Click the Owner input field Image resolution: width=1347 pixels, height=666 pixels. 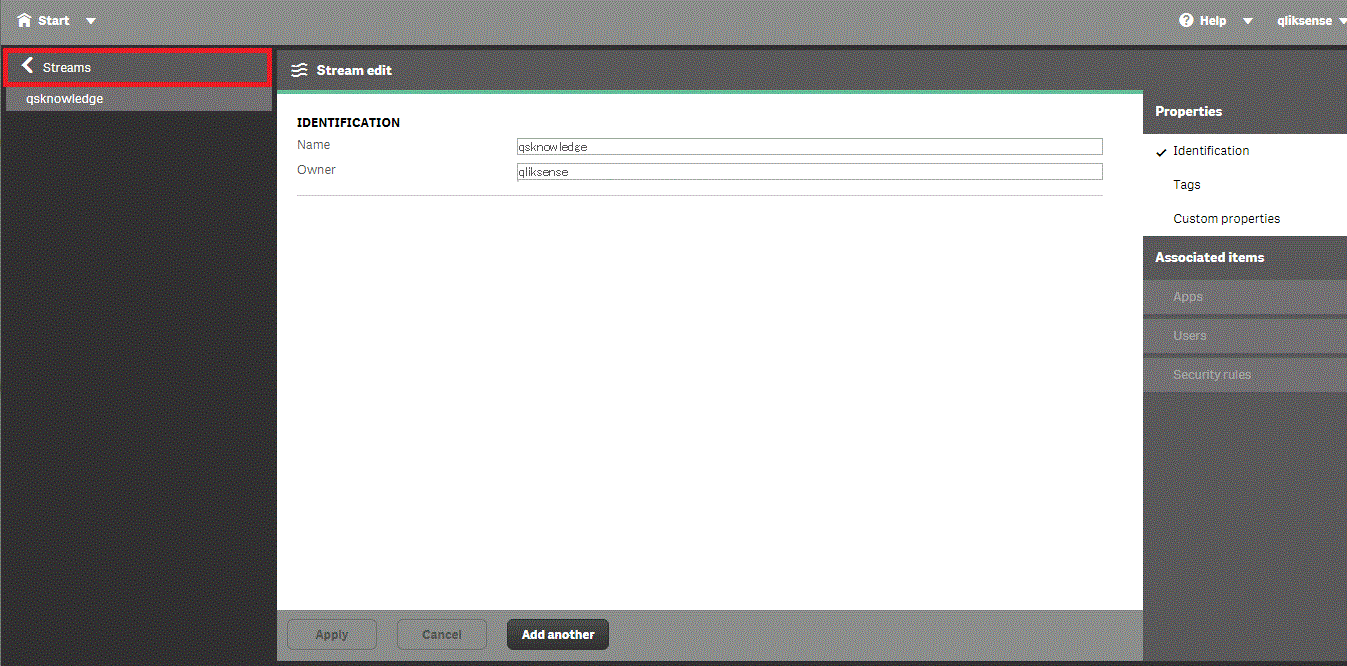click(x=809, y=171)
